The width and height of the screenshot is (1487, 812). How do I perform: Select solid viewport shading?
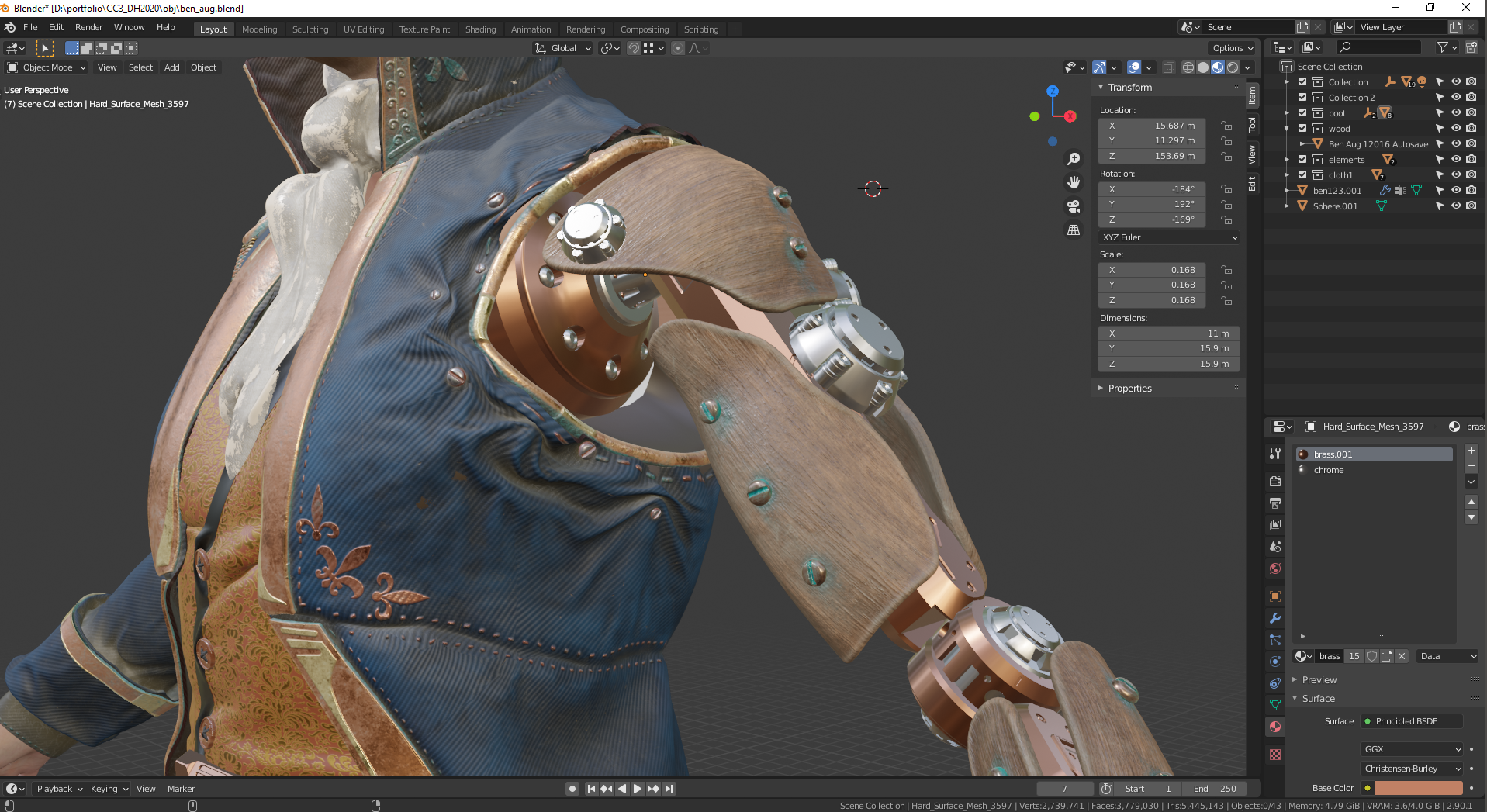1203,67
